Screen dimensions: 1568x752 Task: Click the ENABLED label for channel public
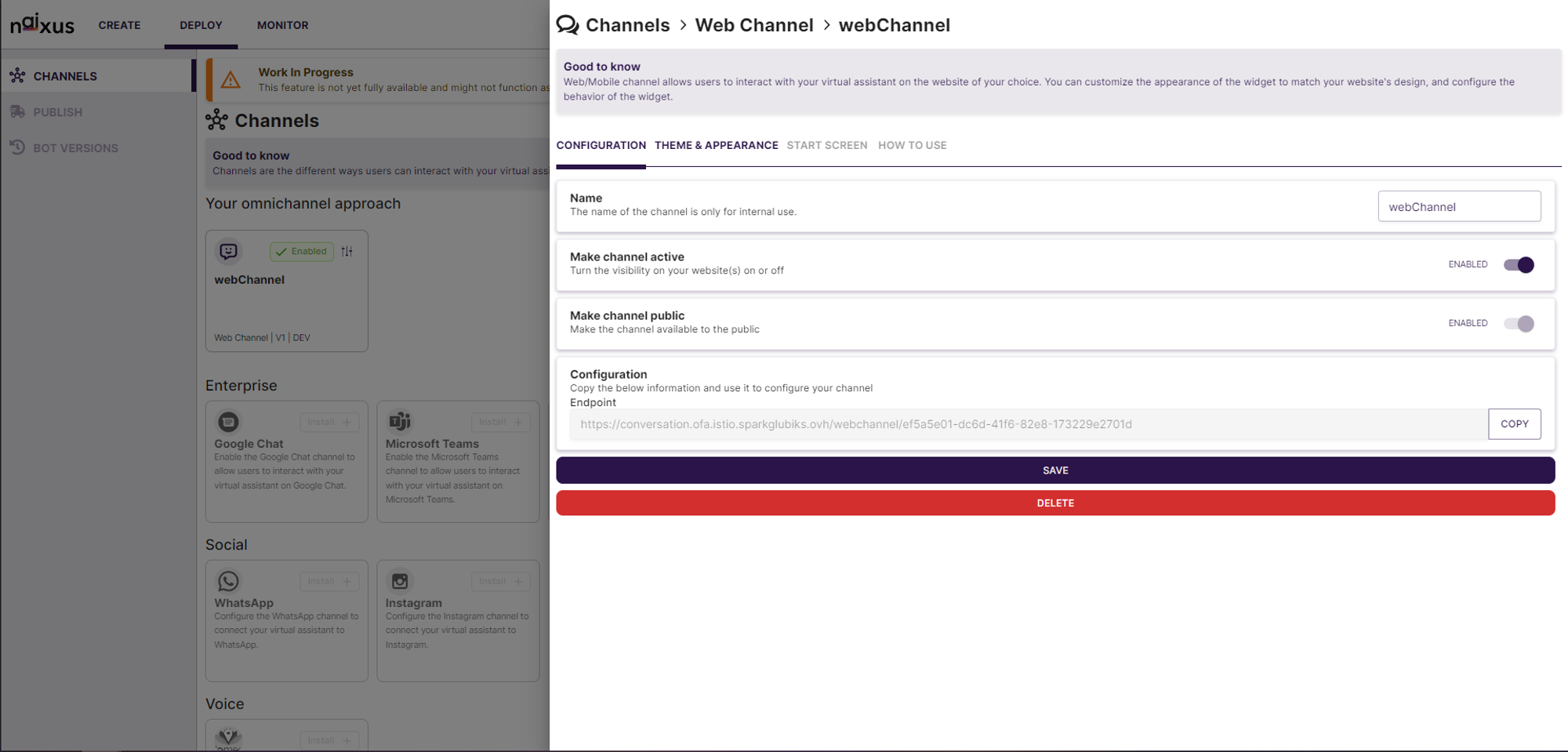[x=1468, y=324]
